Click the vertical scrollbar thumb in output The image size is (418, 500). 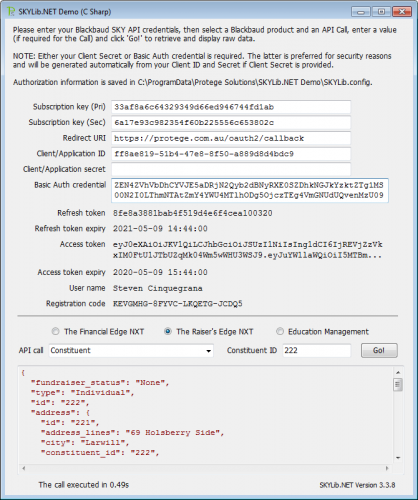tap(398, 385)
